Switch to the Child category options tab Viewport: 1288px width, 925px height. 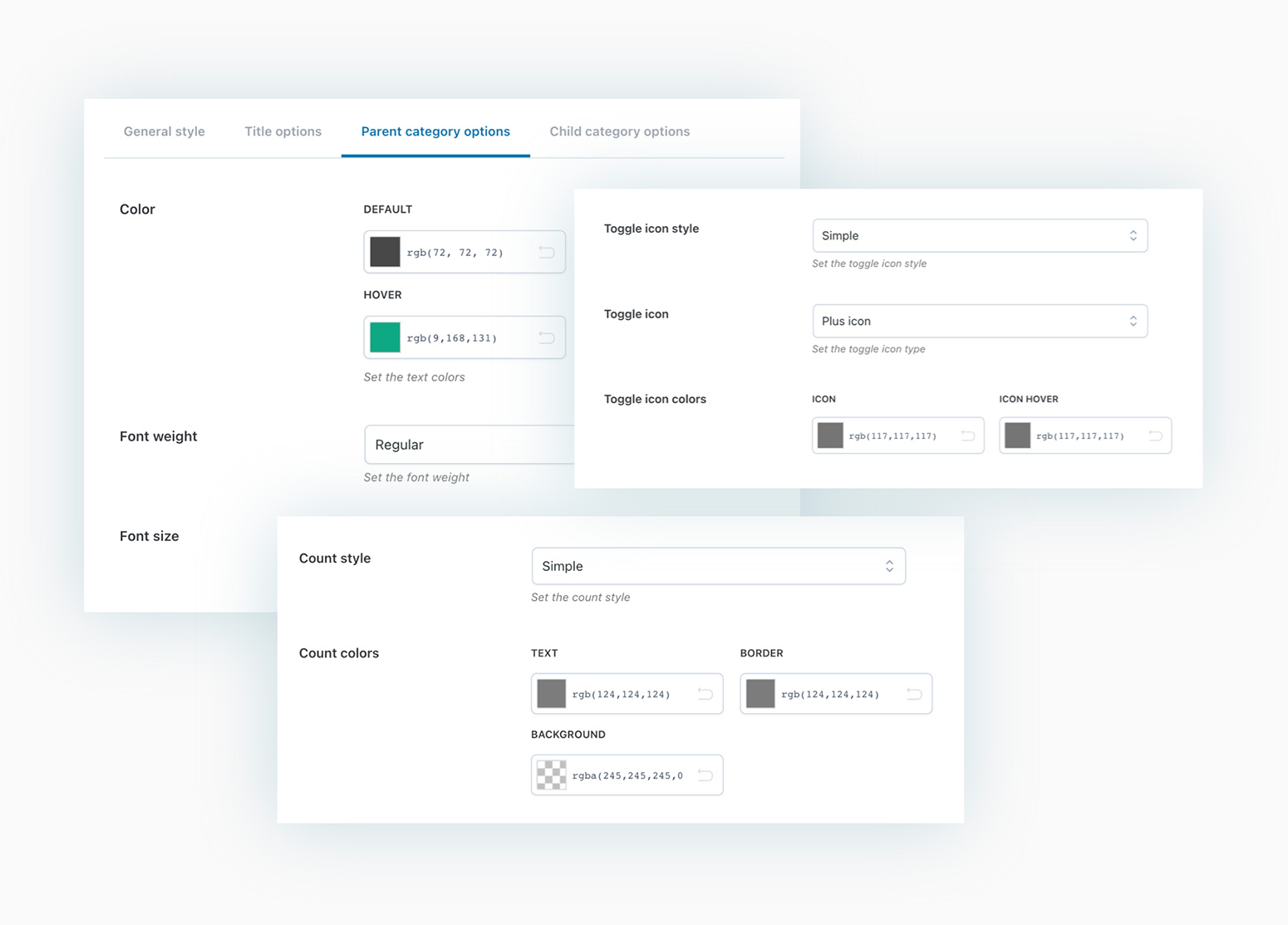coord(619,131)
